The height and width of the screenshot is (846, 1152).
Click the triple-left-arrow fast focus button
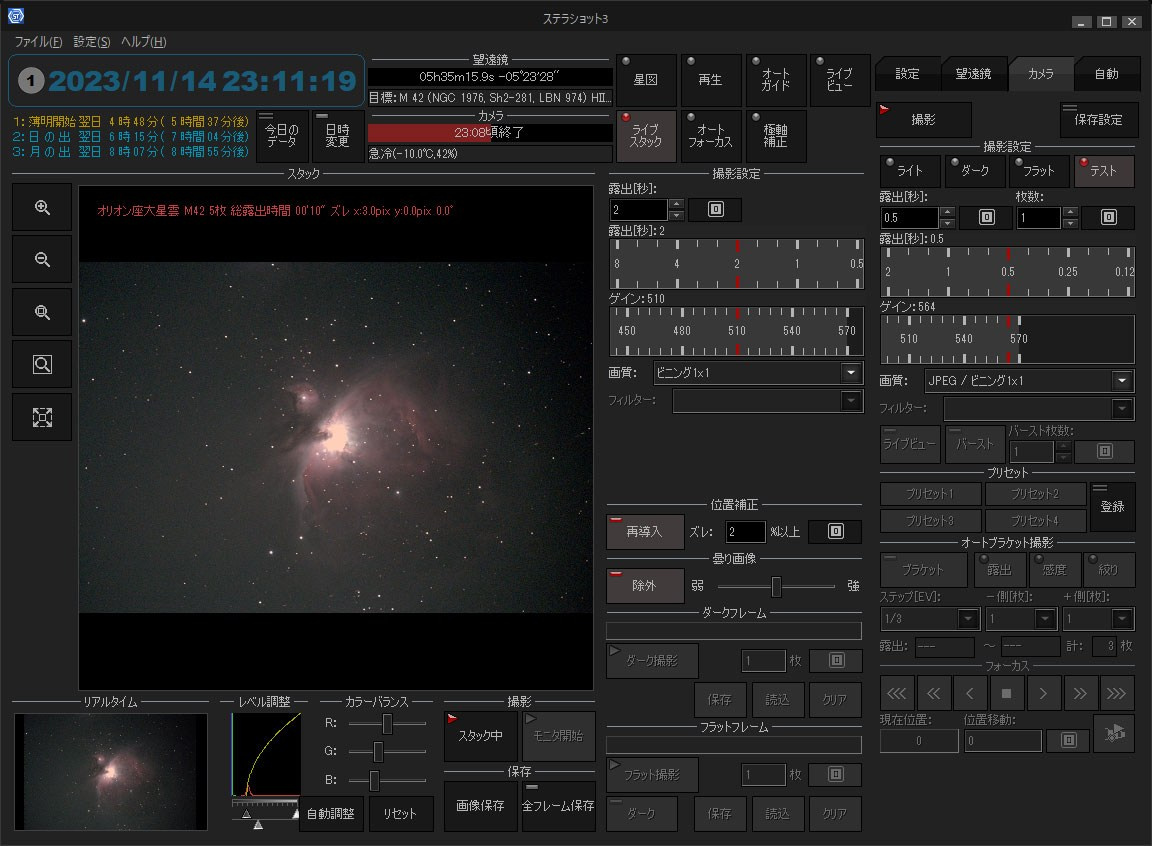click(898, 693)
